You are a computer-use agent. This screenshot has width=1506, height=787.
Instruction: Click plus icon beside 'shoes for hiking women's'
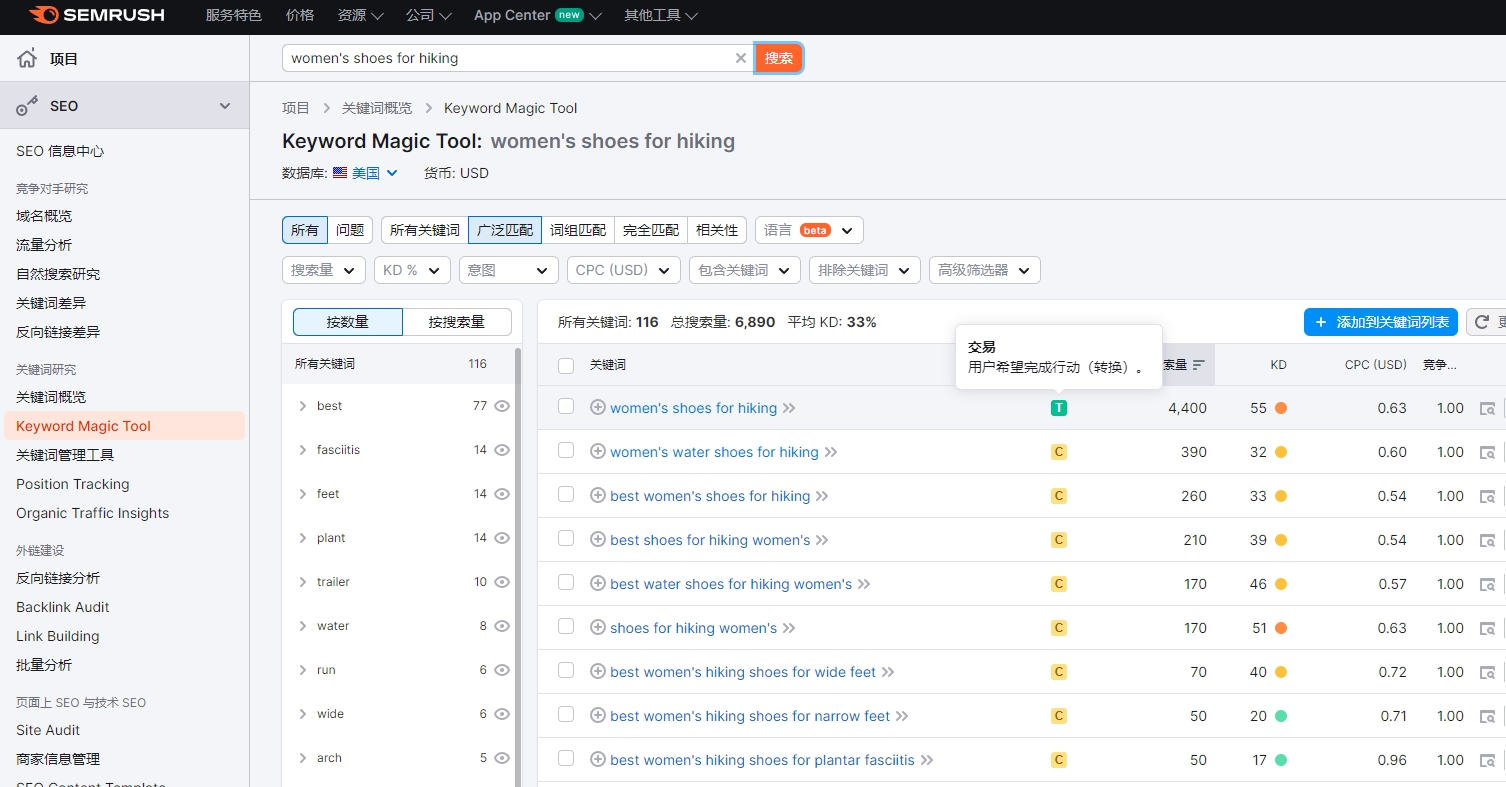point(598,628)
